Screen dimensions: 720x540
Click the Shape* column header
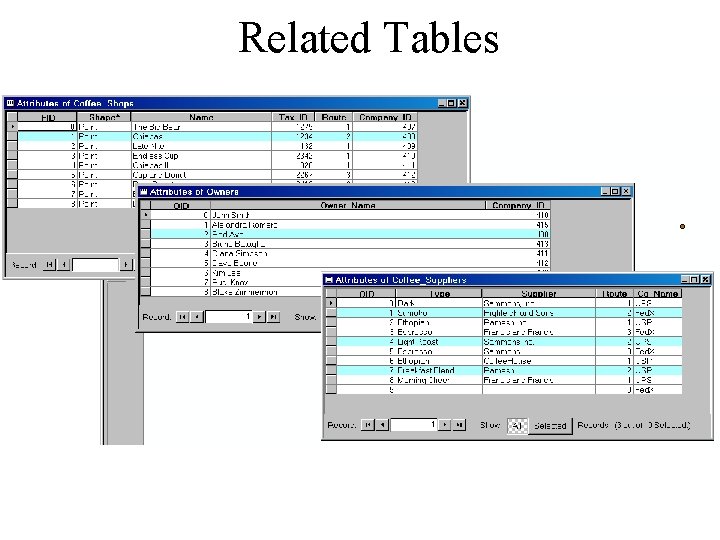tap(104, 117)
